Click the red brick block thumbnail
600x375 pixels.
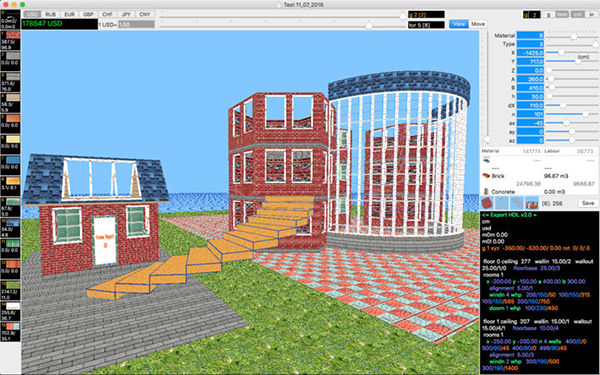pyautogui.click(x=488, y=203)
